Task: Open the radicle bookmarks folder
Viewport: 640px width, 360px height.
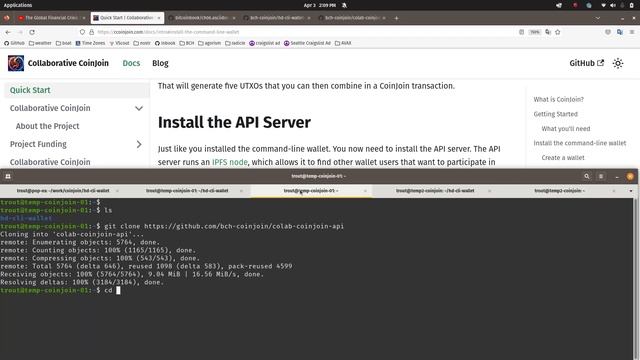Action: coord(235,43)
